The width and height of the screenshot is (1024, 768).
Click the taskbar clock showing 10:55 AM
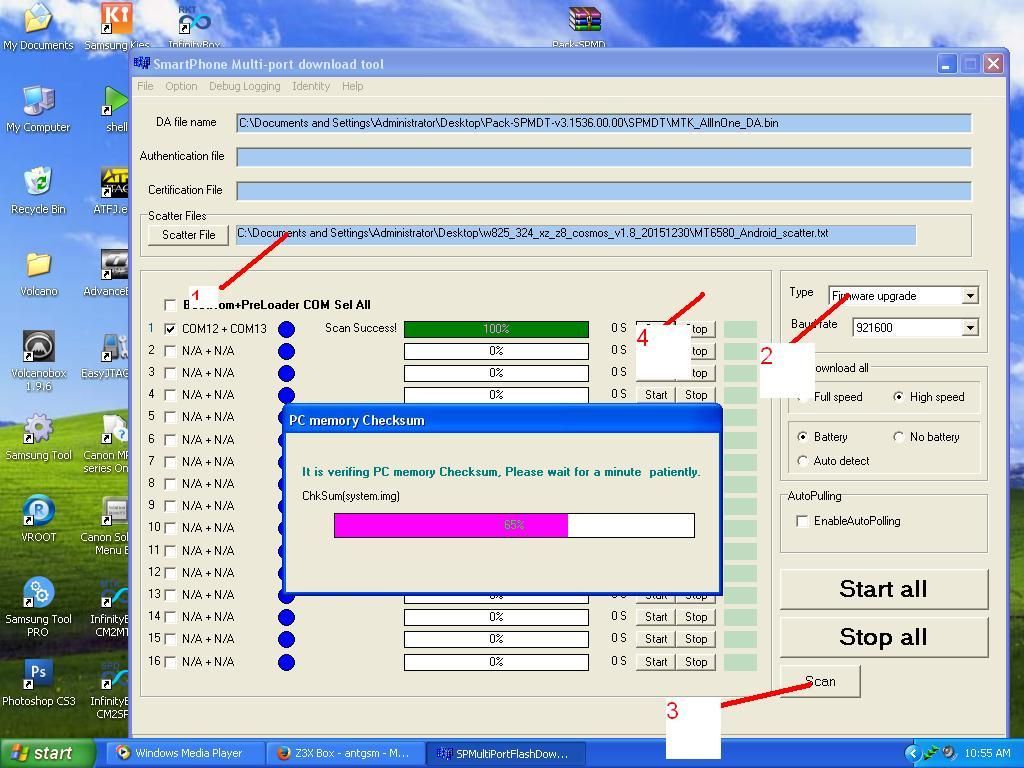coord(987,753)
